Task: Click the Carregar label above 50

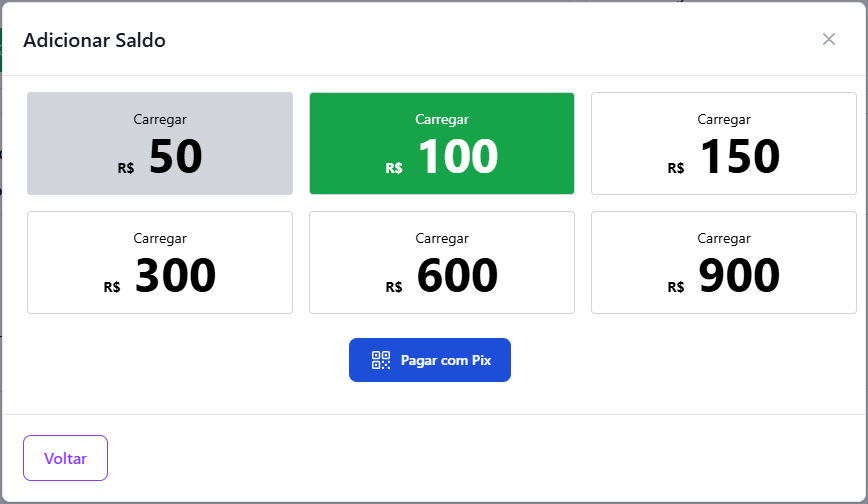Action: pos(160,119)
